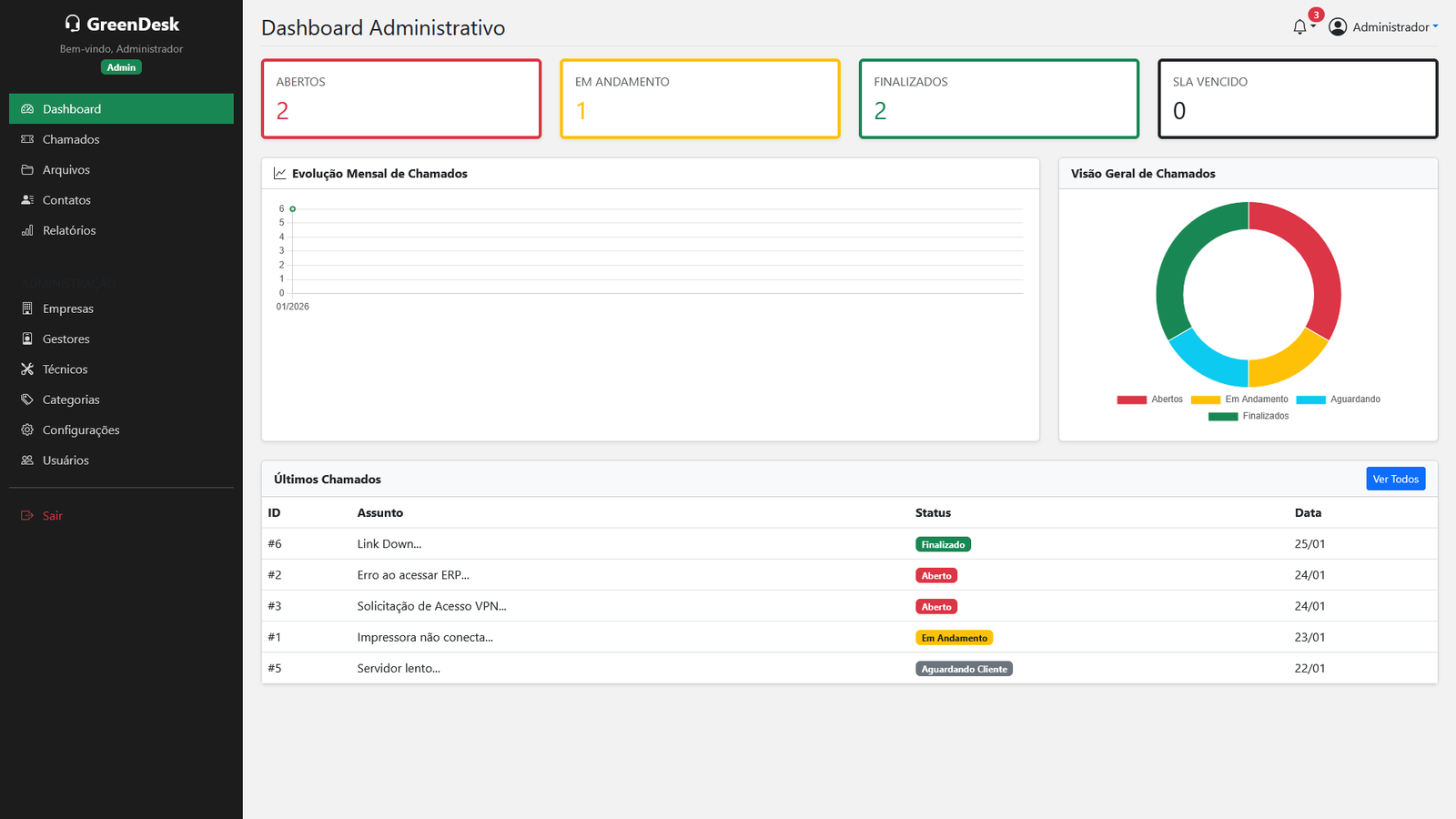Viewport: 1456px width, 819px height.
Task: Open Relatórios using the bar chart icon
Action: click(x=26, y=230)
